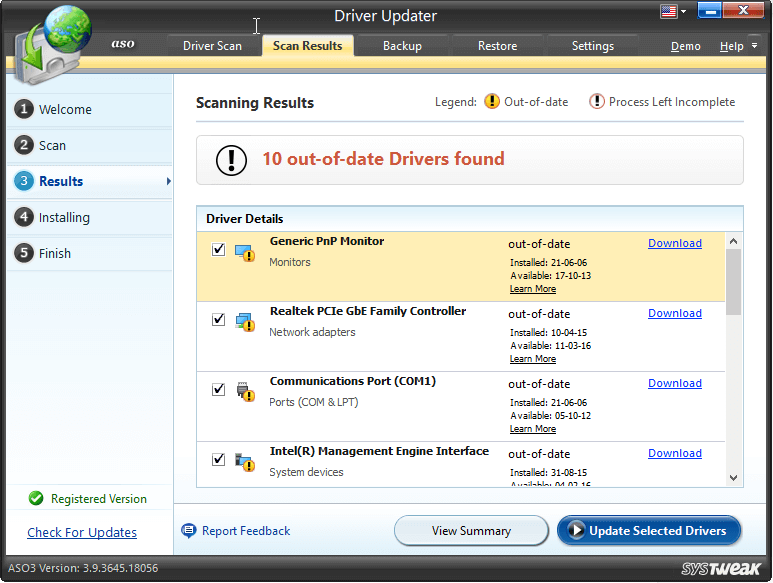Uncheck the Generic PnP Monitor checkbox
The width and height of the screenshot is (773, 583).
click(x=219, y=250)
